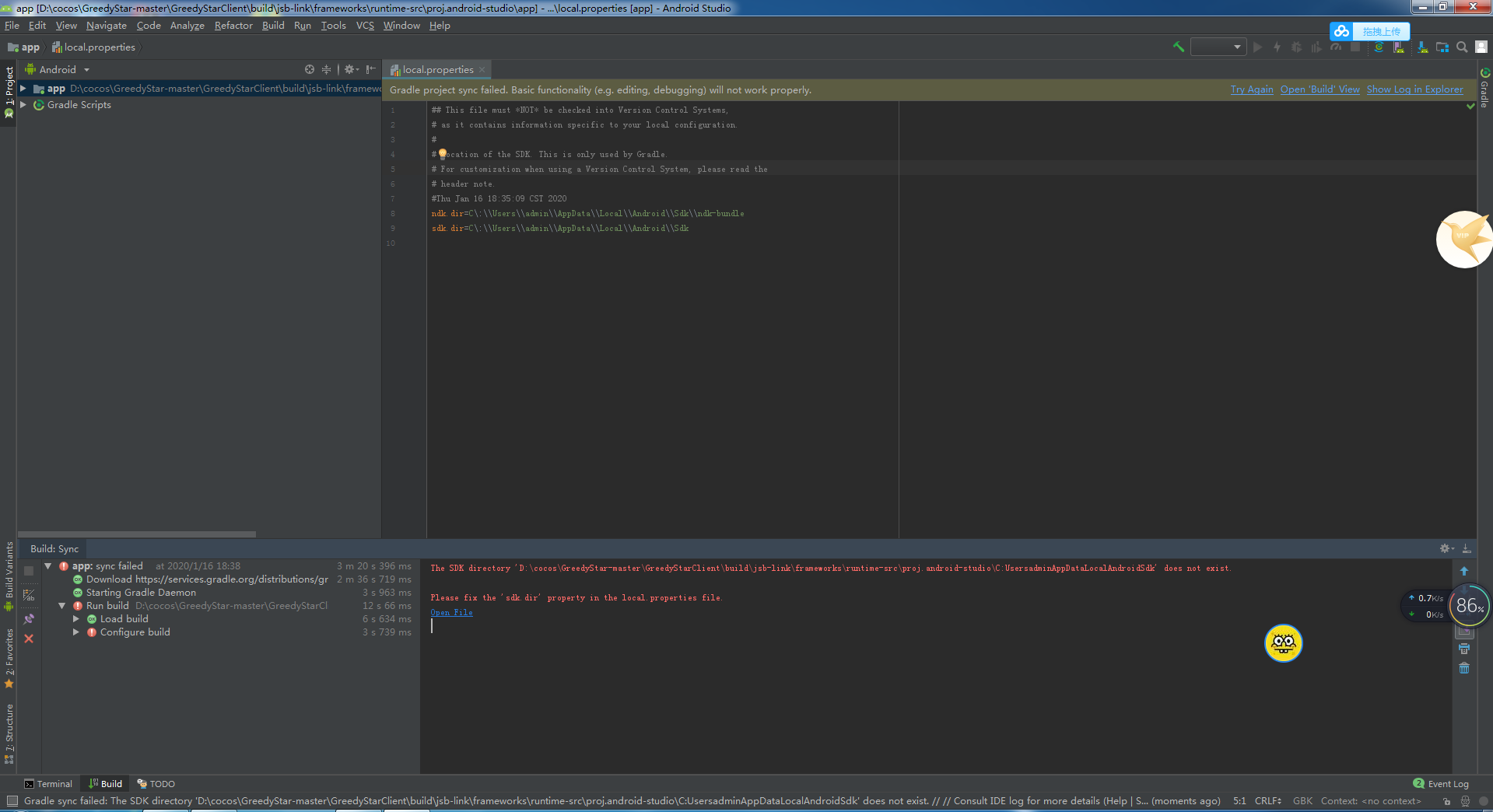Switch to the Terminal tool window tab
1493x812 pixels.
click(x=48, y=784)
